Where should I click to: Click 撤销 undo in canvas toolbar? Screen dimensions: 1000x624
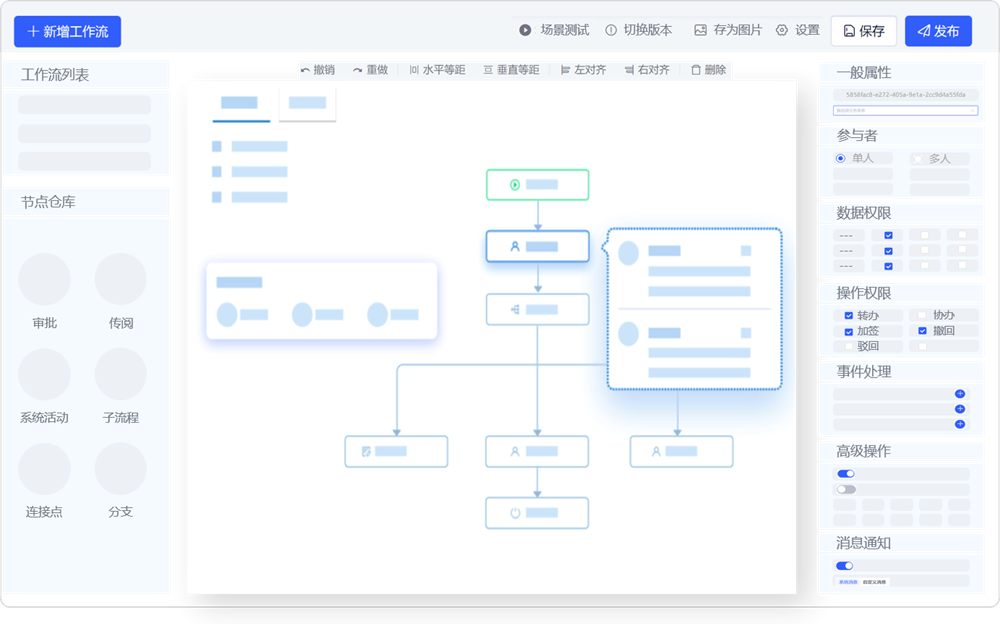point(318,70)
